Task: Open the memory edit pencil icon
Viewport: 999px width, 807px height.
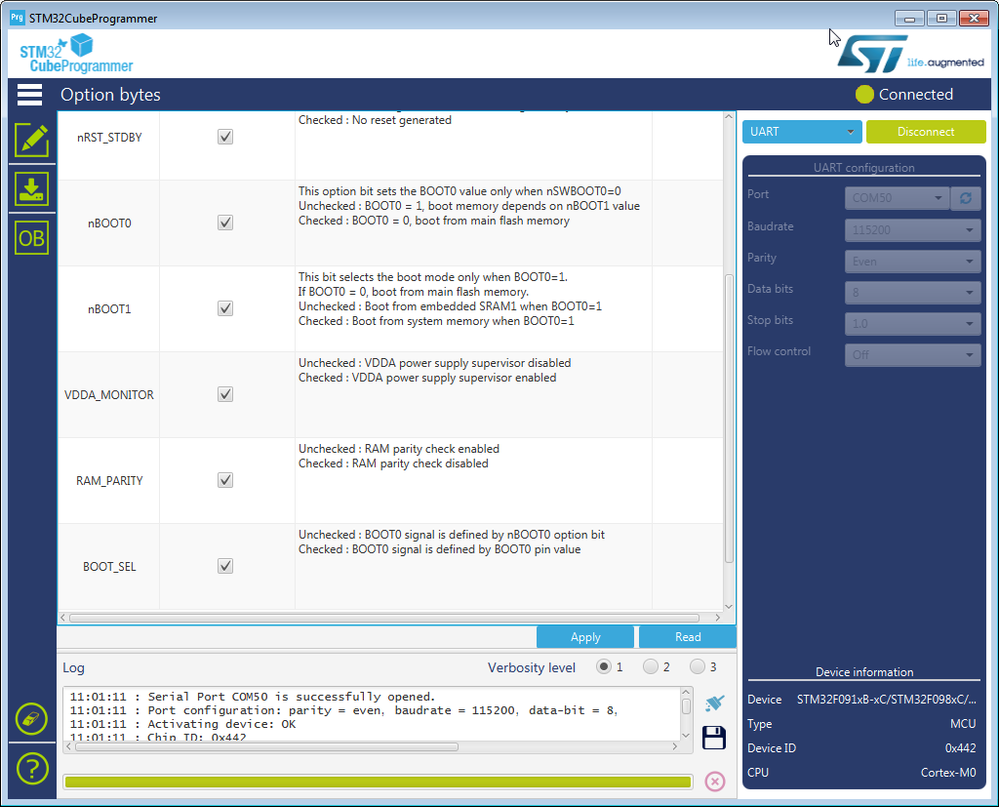Action: click(32, 140)
